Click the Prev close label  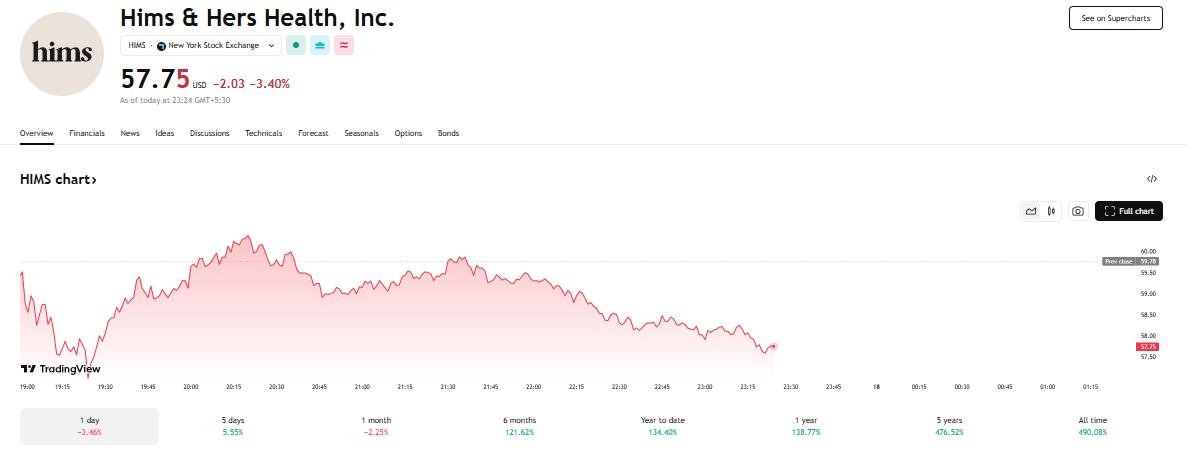pos(1119,261)
